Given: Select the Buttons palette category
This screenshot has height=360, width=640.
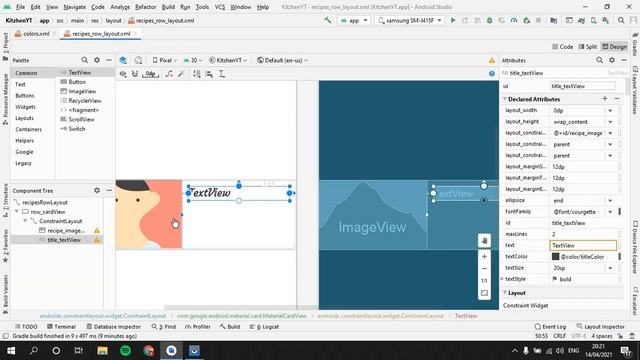Looking at the screenshot, I should pyautogui.click(x=25, y=96).
